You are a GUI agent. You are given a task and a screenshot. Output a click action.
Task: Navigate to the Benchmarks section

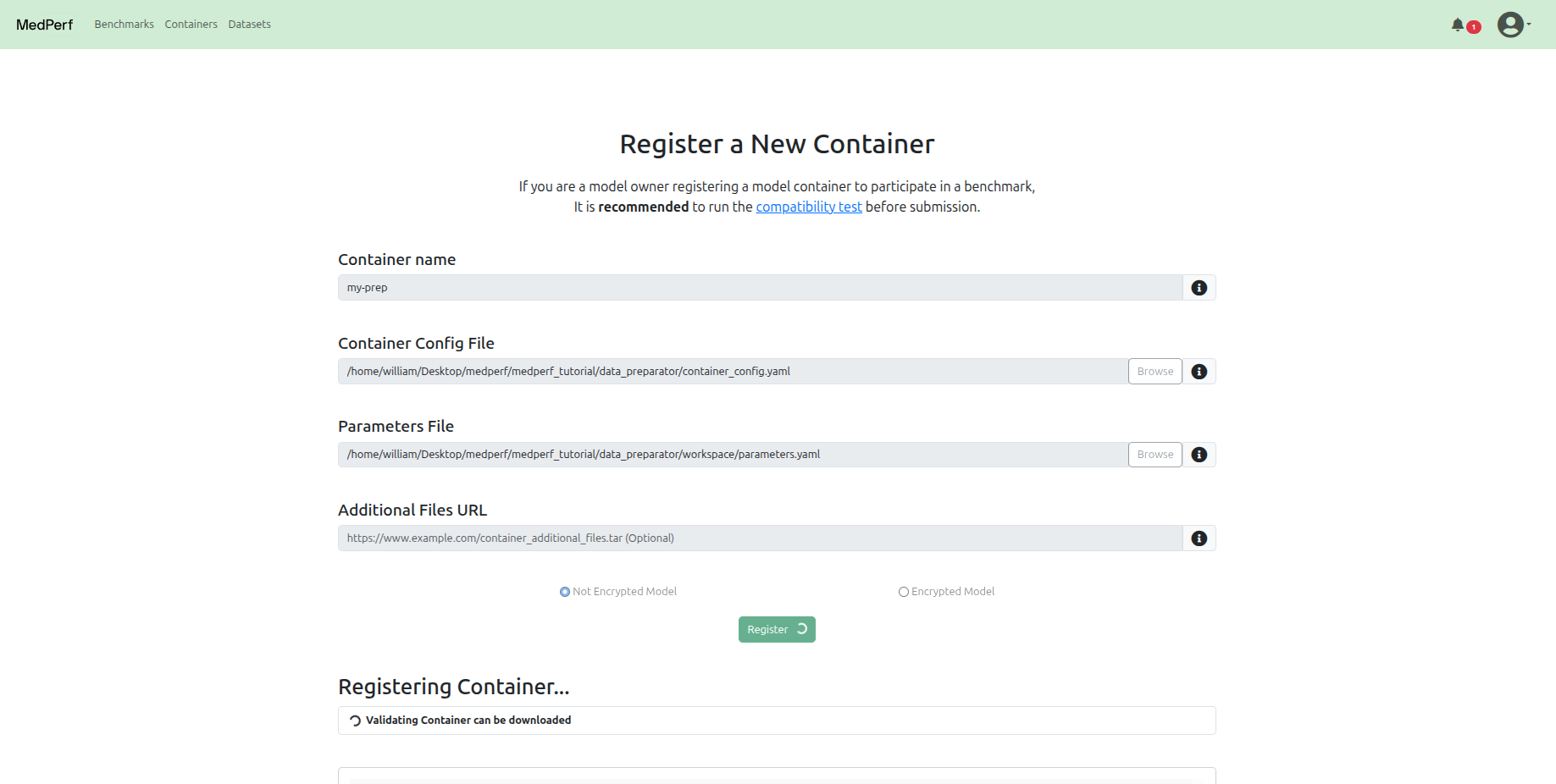coord(124,25)
